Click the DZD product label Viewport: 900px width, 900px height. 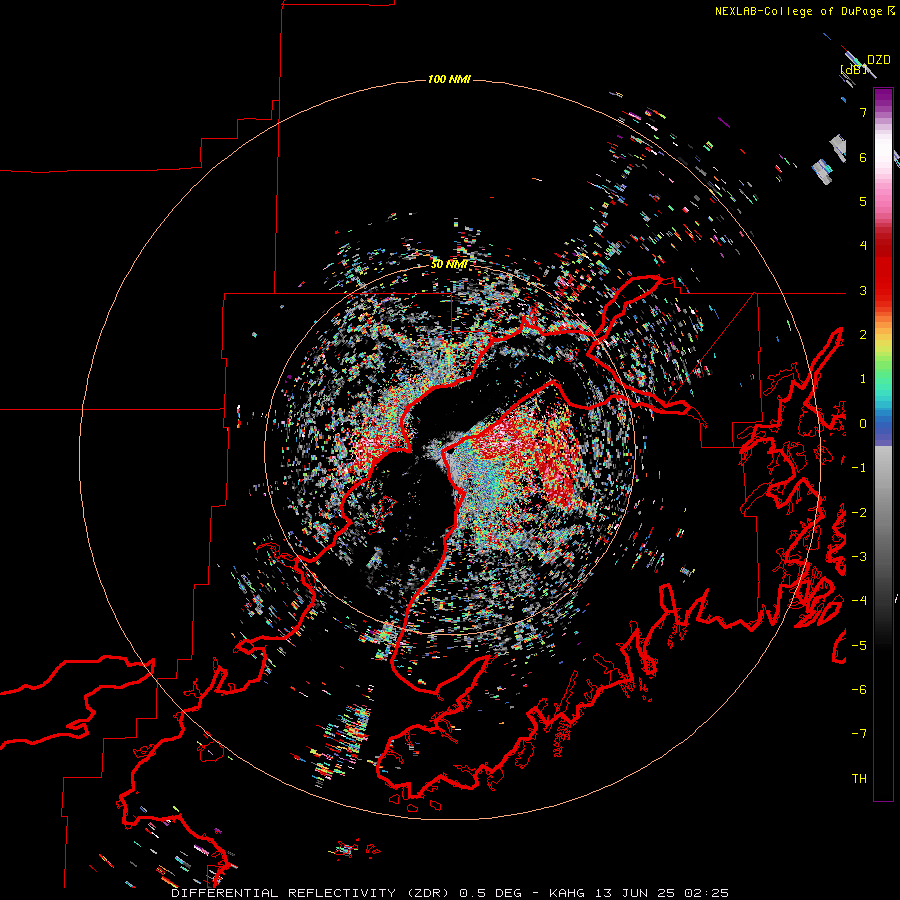pos(879,60)
